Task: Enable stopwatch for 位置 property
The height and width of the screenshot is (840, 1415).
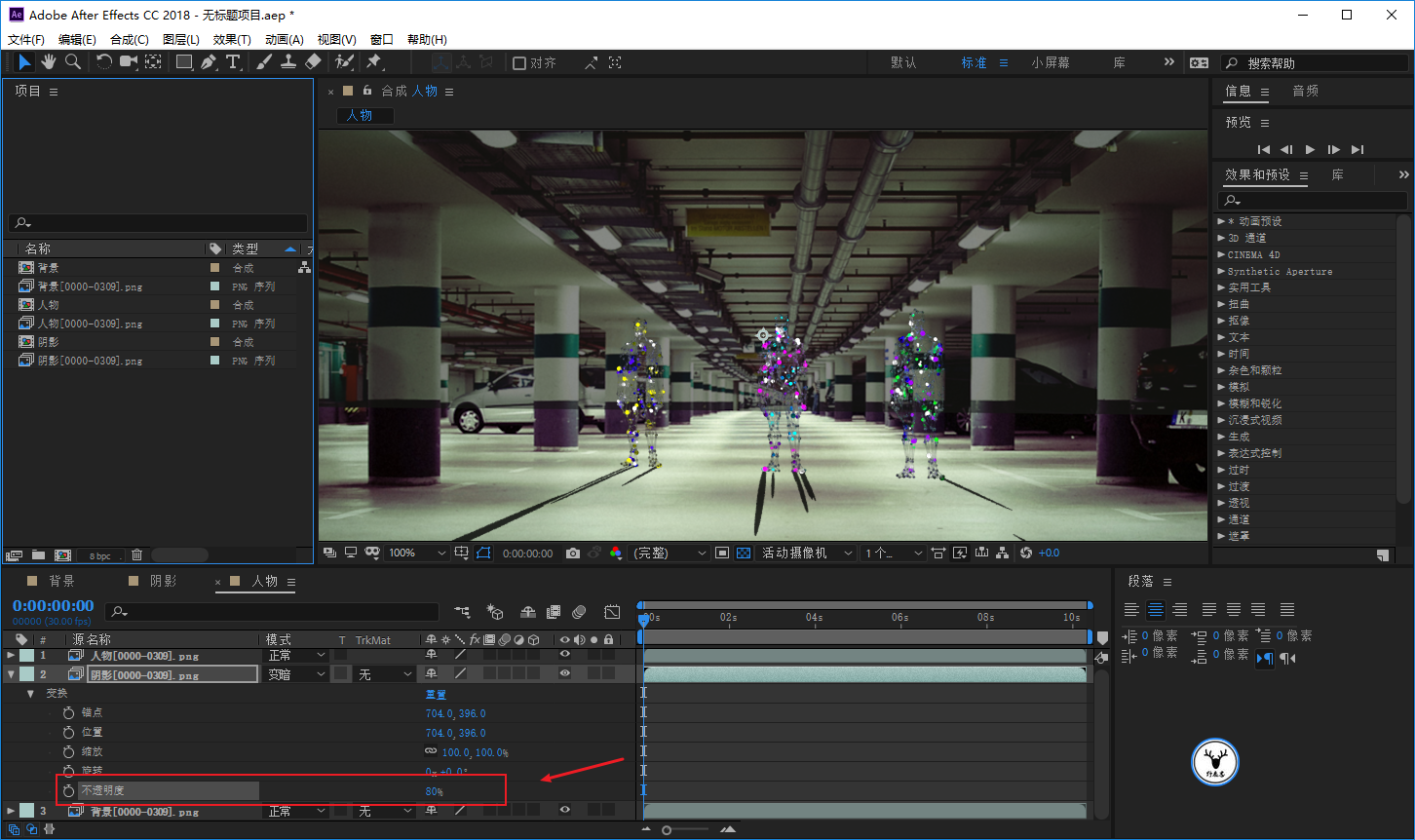Action: pyautogui.click(x=68, y=732)
